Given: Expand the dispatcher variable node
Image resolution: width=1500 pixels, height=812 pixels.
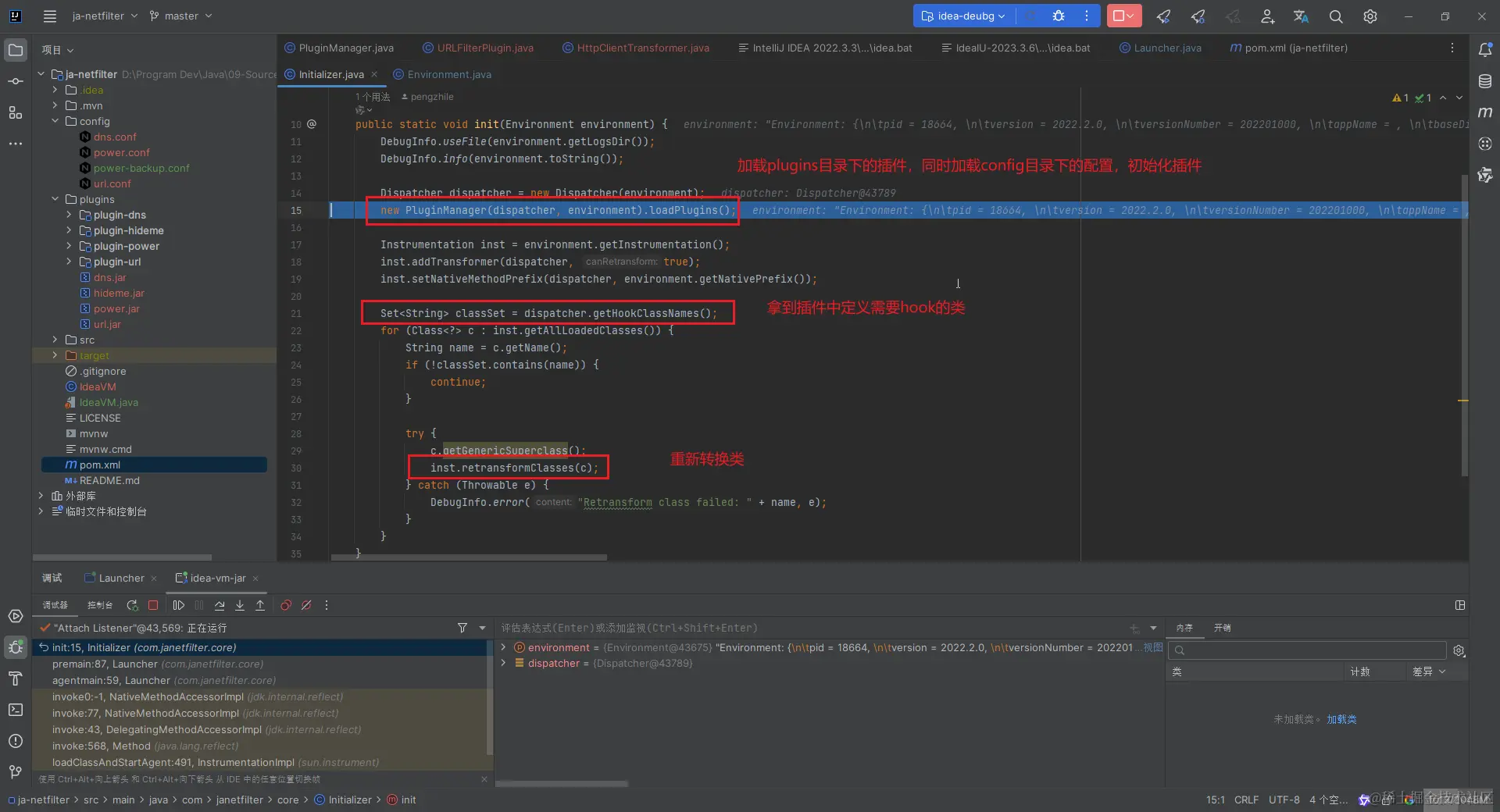Looking at the screenshot, I should 504,663.
